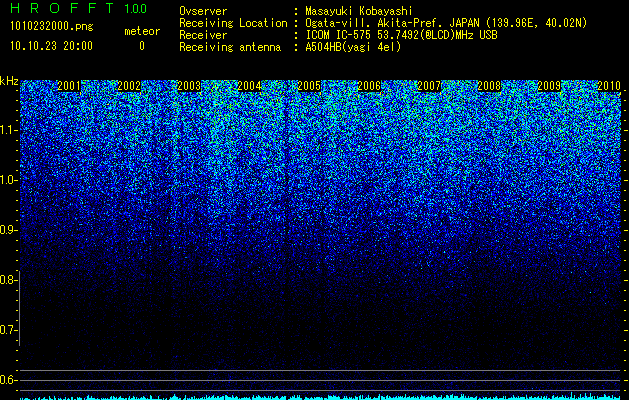Click the Ogata-vill. Akita-Pref. JAPAN location text
629x400 pixels.
click(446, 23)
